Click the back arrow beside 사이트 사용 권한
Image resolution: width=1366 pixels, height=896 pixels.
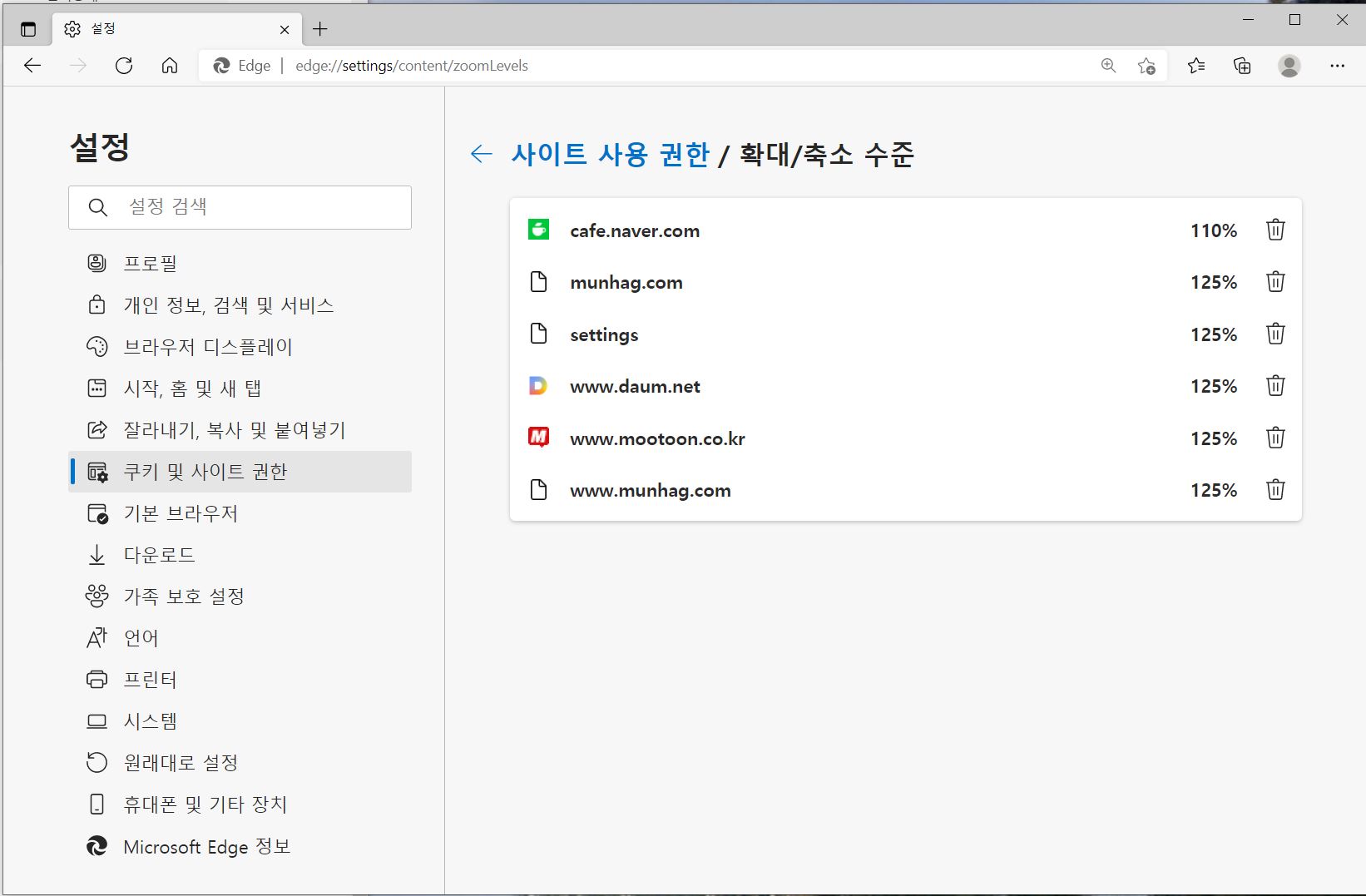[481, 154]
